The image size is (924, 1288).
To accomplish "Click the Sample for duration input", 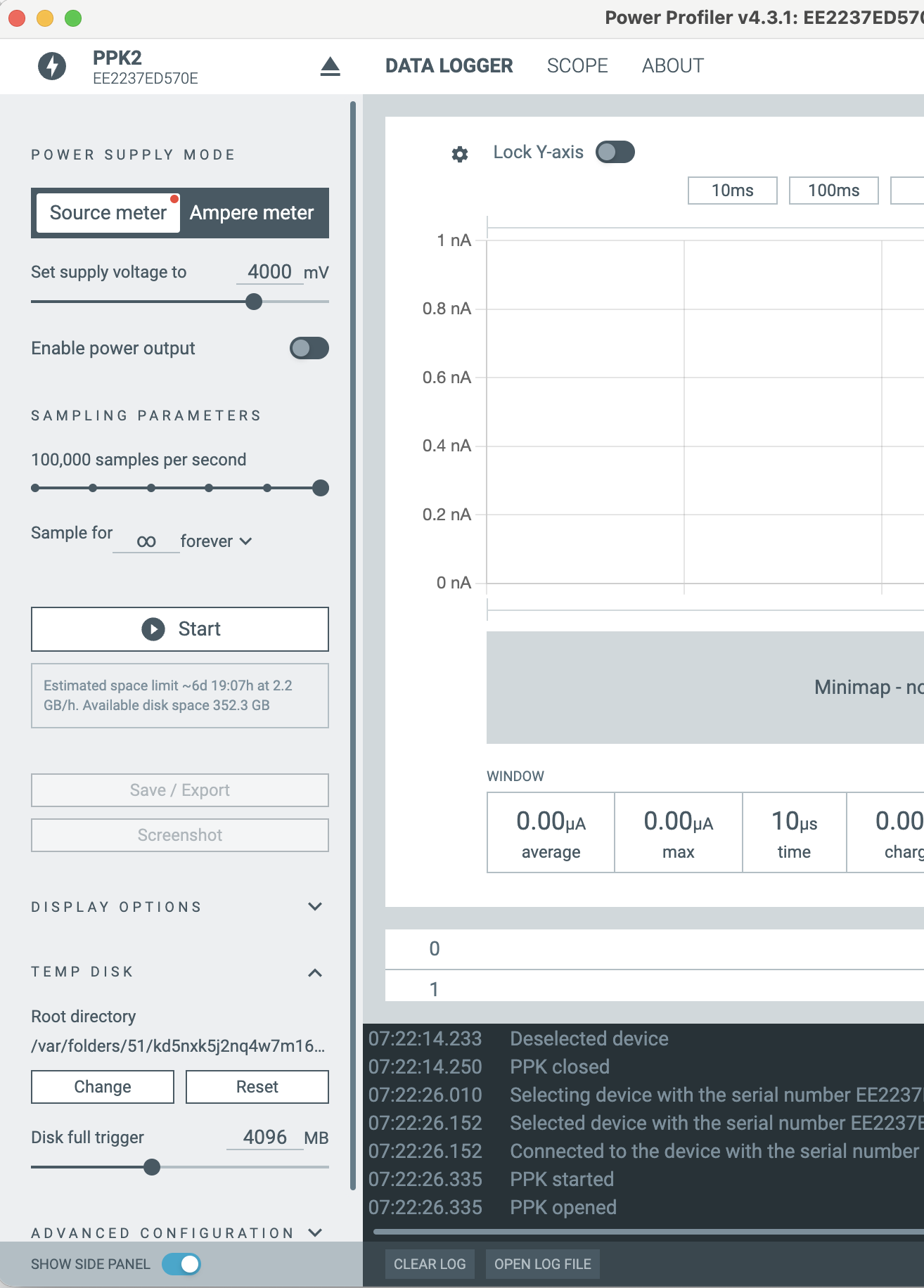I will [x=146, y=541].
